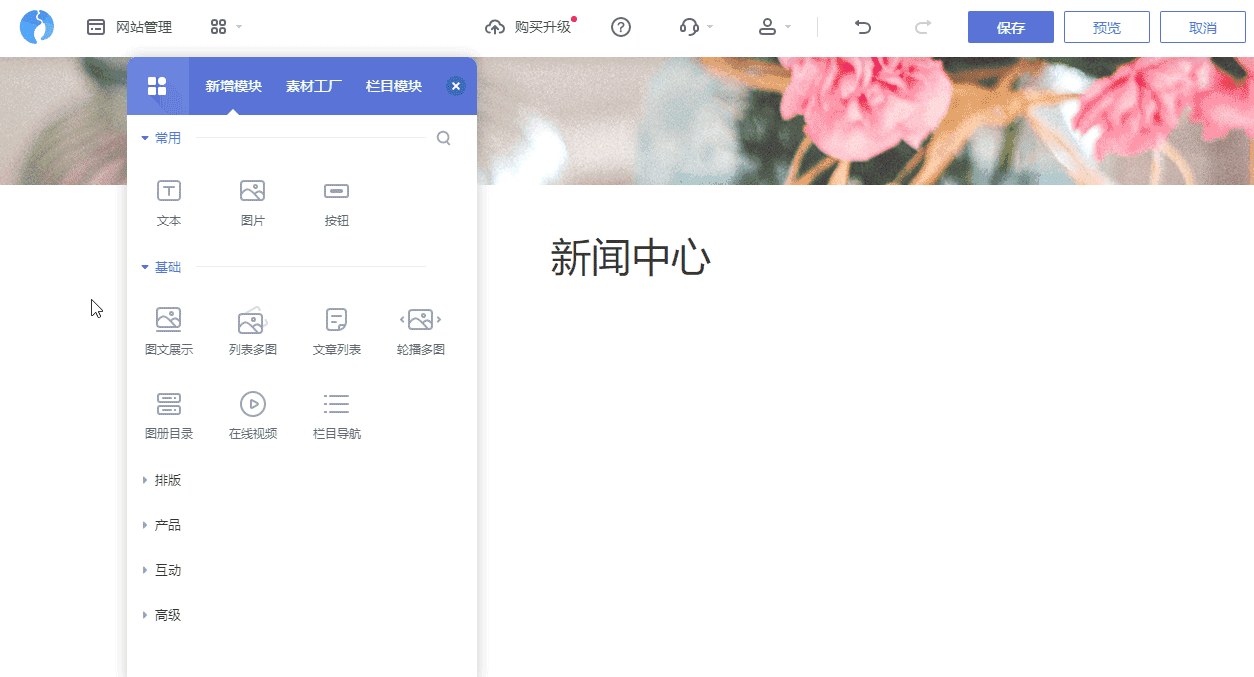Add a 图册目录 album module

pos(169,416)
